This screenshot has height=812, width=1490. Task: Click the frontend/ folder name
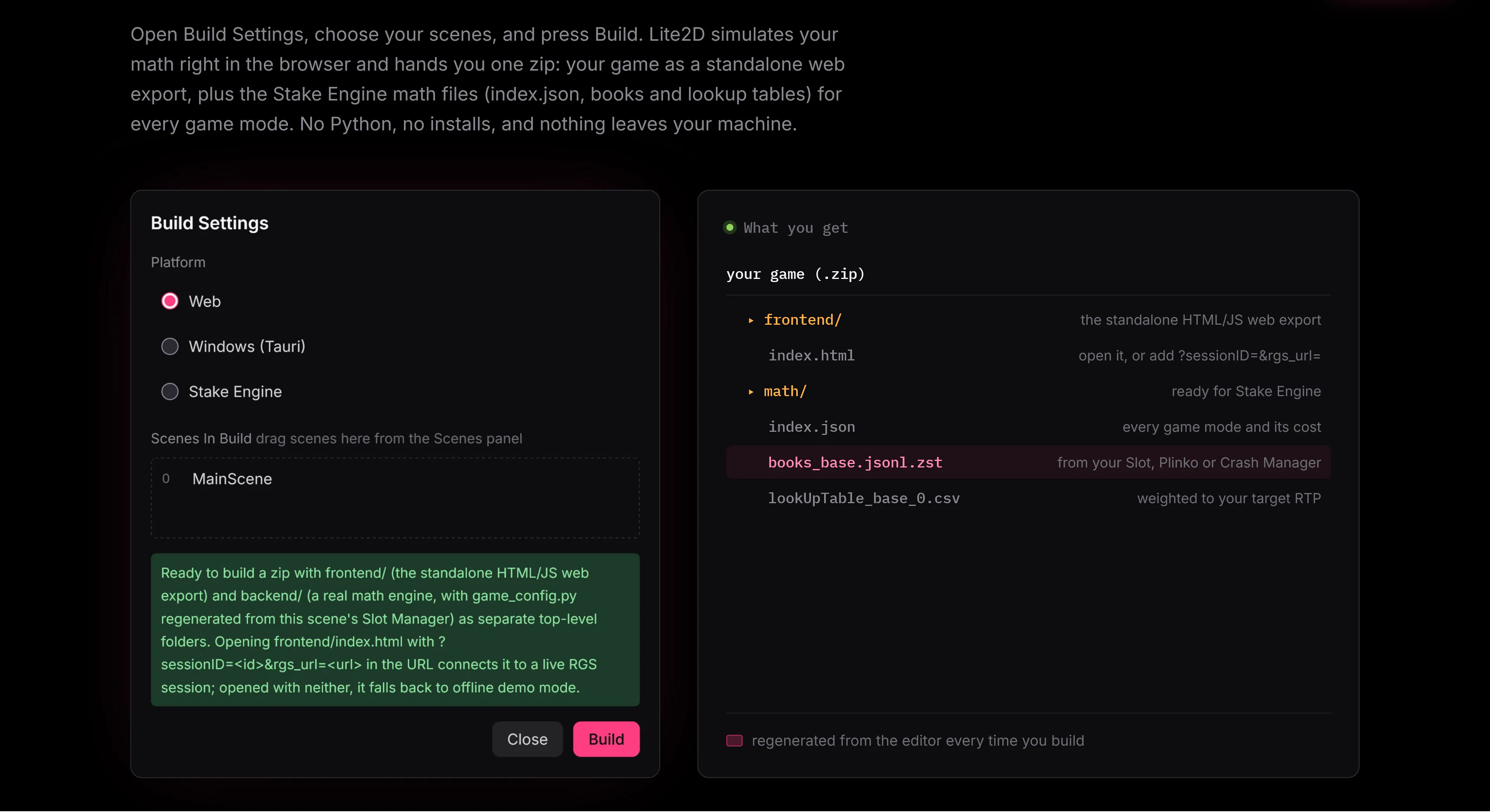click(x=803, y=320)
